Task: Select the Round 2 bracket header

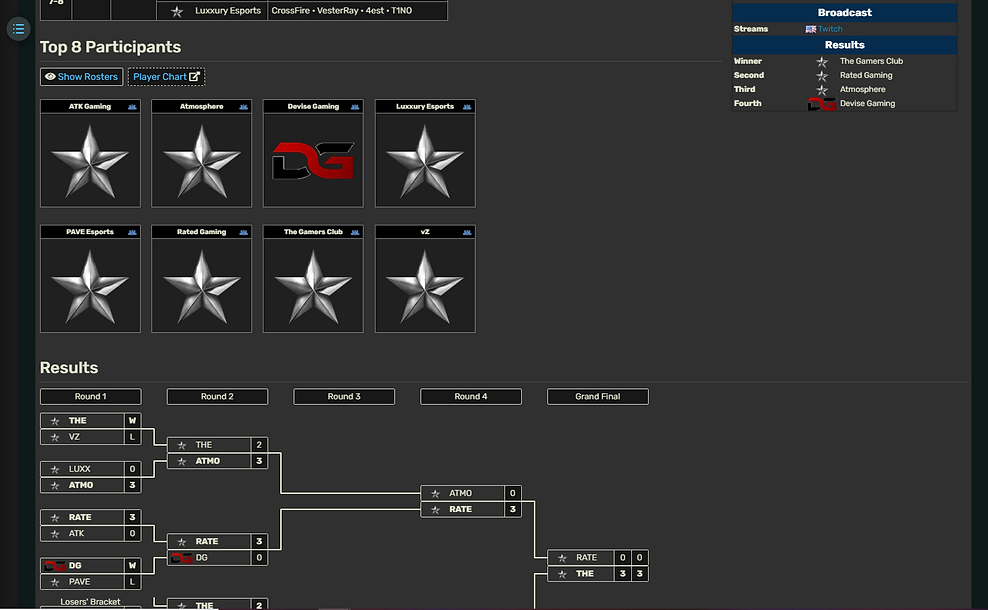Action: click(x=217, y=396)
